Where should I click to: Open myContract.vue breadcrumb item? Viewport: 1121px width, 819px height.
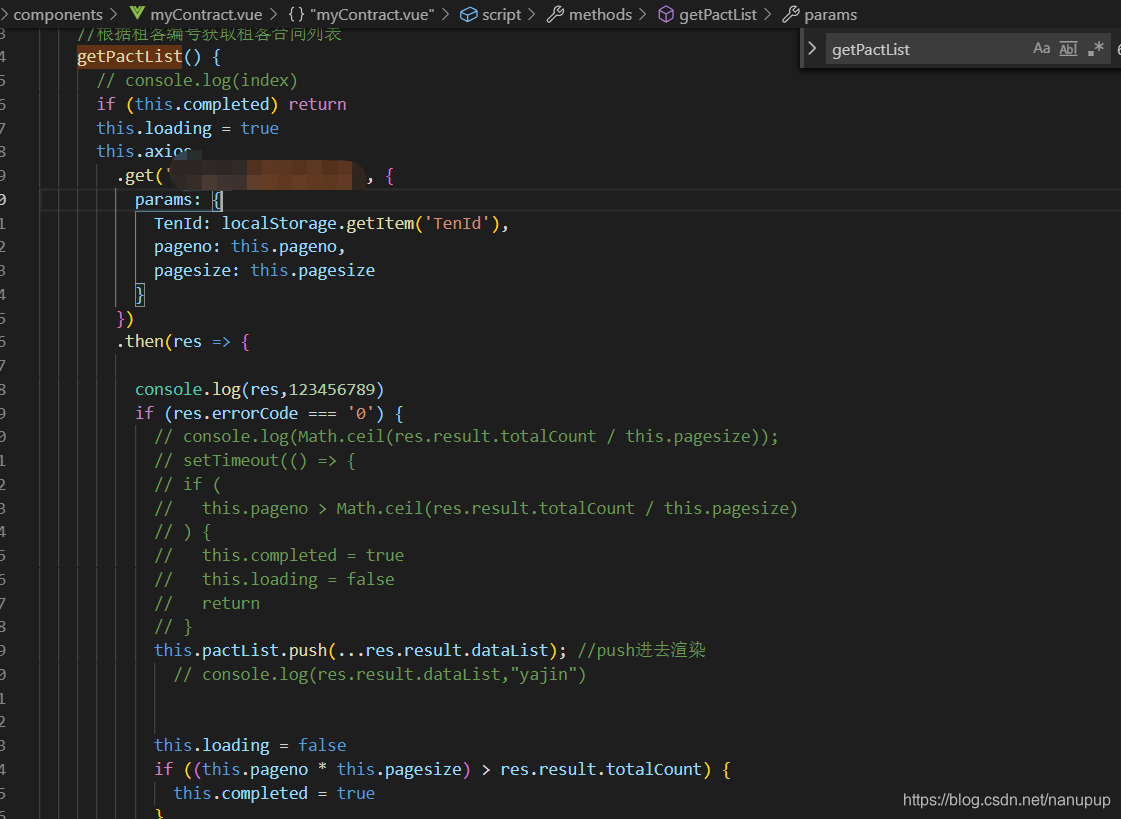pos(206,14)
